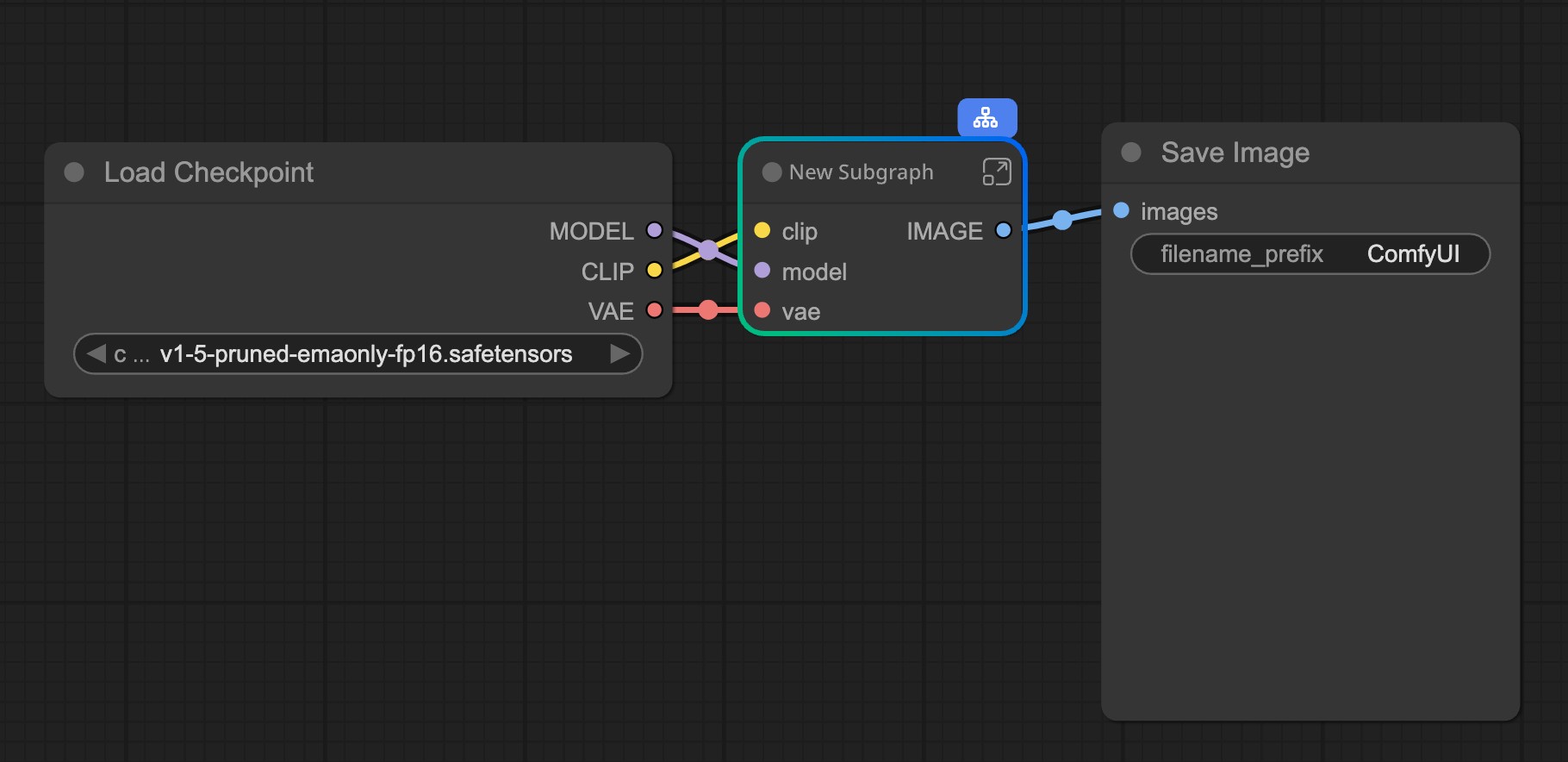Screen dimensions: 1568x762
Task: Click the vae input slot on New Subgraph
Action: (x=762, y=310)
